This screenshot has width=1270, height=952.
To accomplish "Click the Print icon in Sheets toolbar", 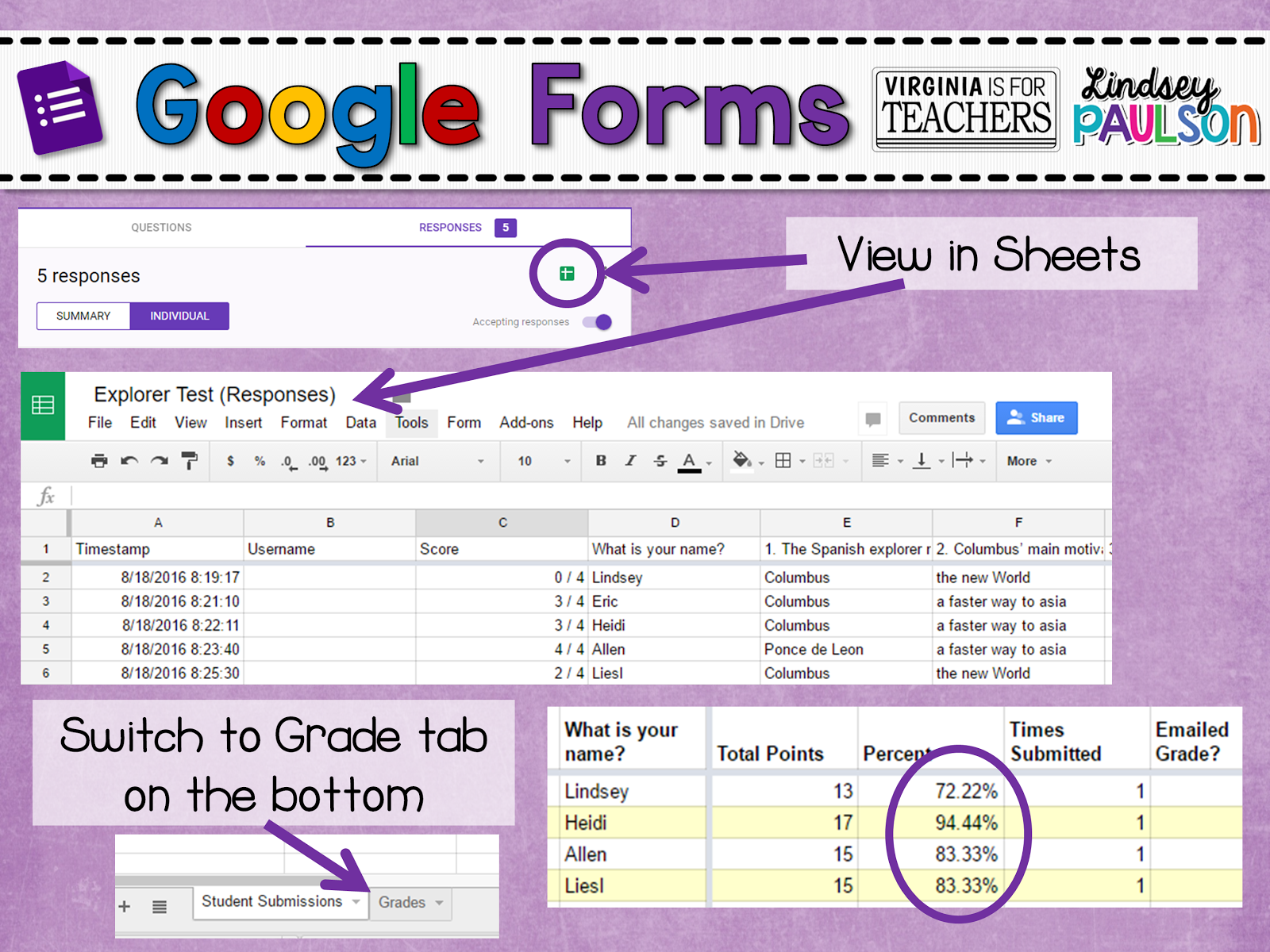I will click(x=99, y=461).
